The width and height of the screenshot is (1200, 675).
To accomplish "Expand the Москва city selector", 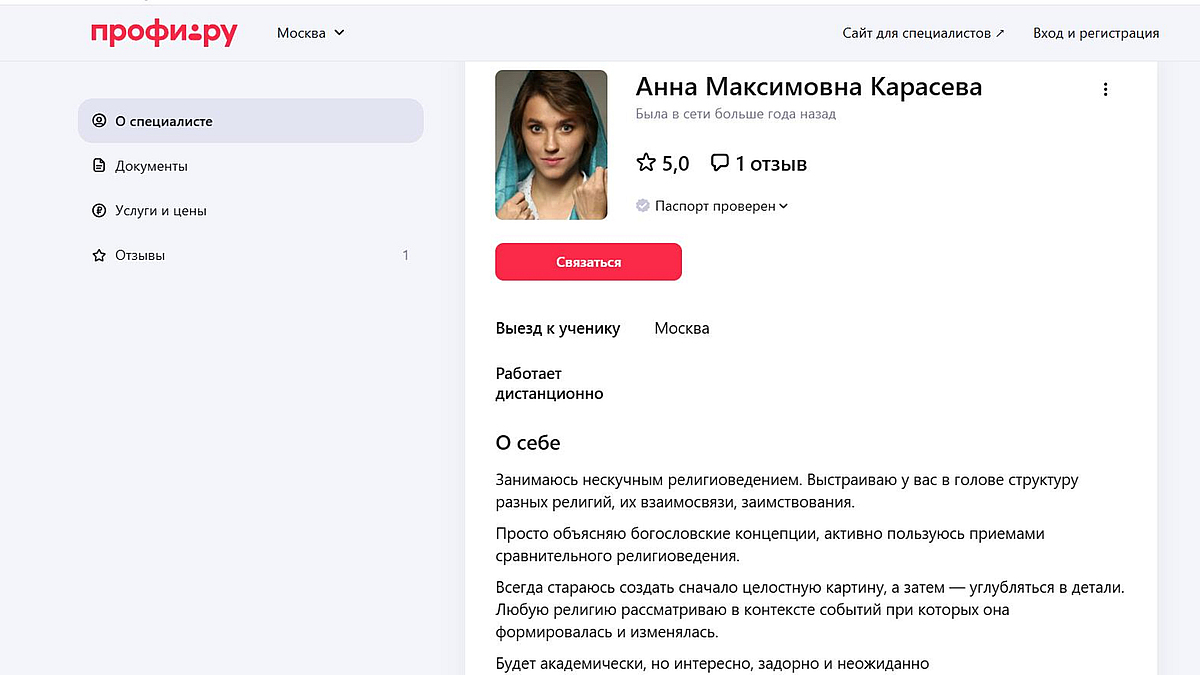I will point(310,33).
